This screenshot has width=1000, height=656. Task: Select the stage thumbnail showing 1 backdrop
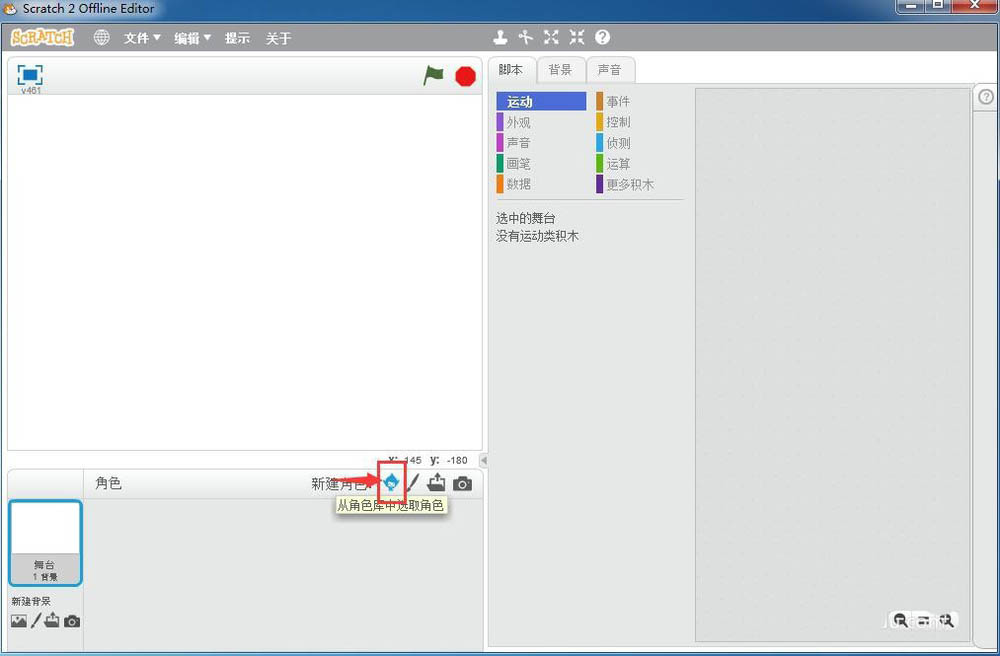pos(45,542)
